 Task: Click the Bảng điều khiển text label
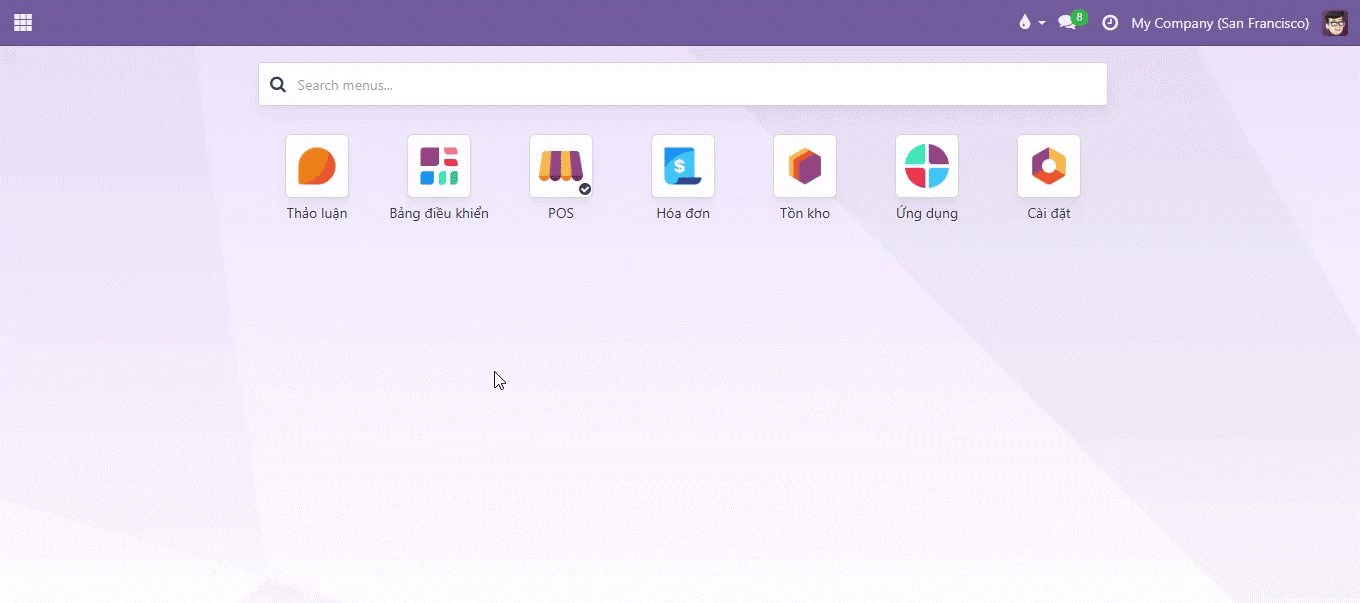coord(439,213)
